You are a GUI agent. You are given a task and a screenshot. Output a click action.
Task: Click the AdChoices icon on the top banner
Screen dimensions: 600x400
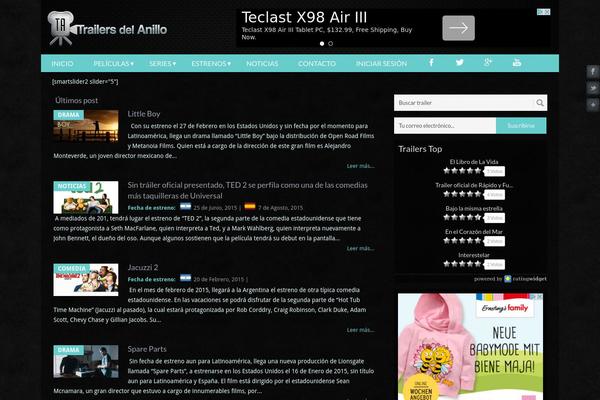click(x=543, y=12)
